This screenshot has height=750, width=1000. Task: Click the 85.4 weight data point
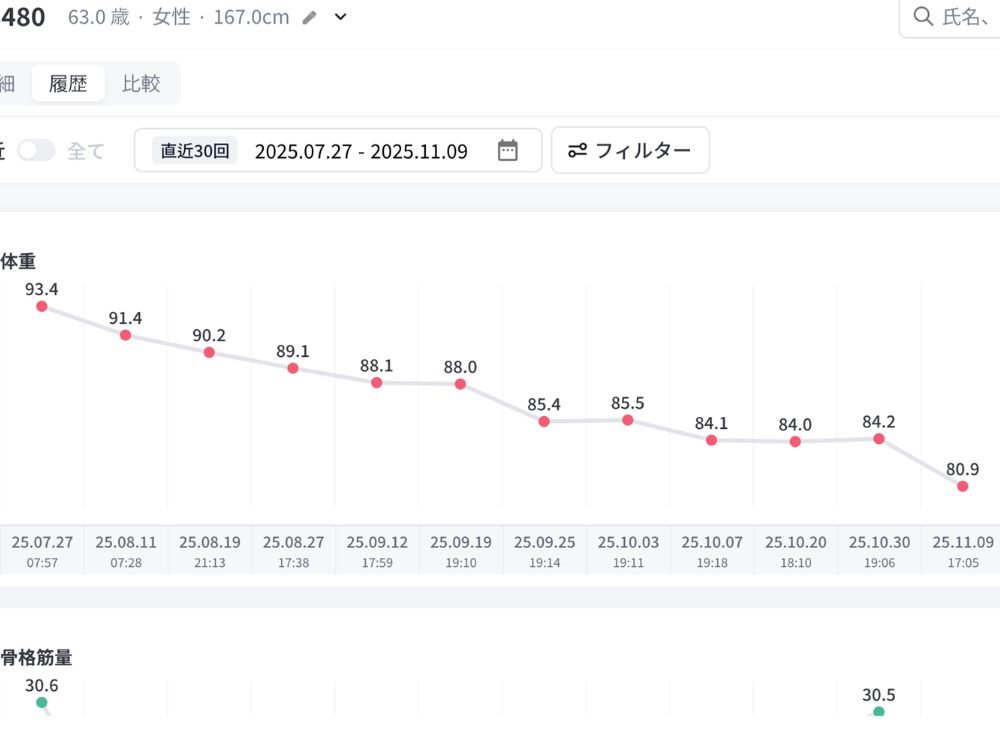[x=544, y=422]
